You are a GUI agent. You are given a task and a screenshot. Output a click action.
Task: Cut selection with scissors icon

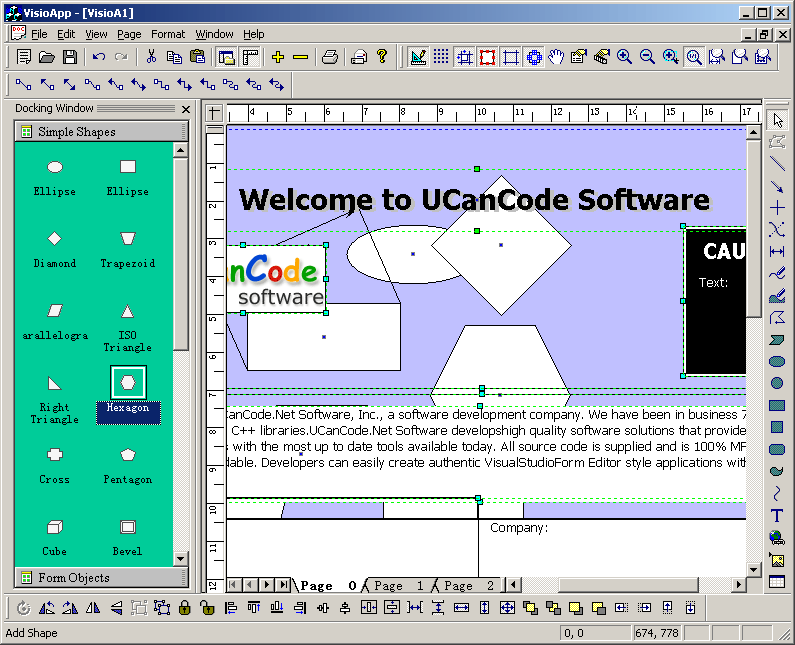pos(151,57)
